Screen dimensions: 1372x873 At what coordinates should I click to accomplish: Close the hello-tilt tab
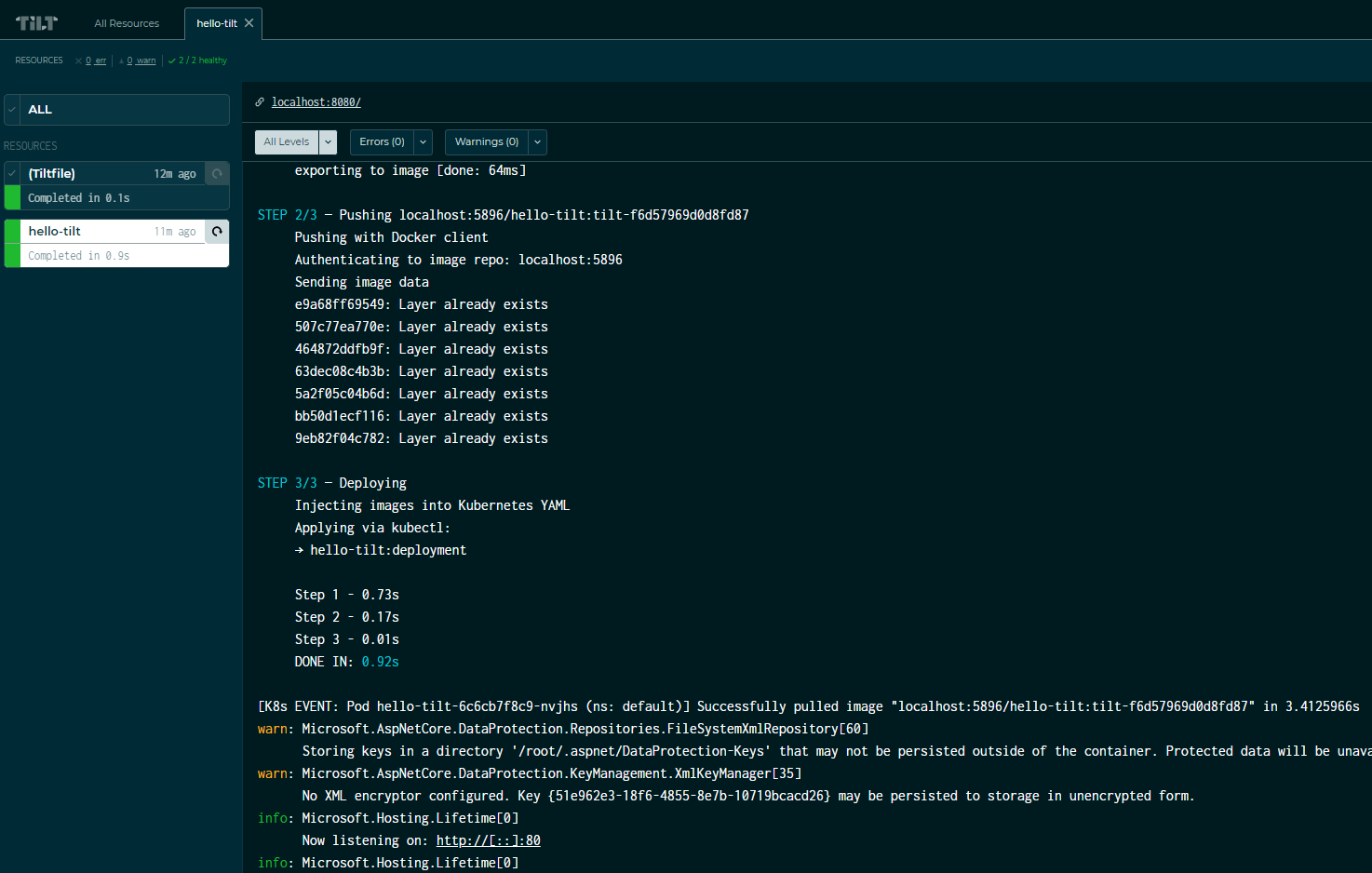[x=249, y=23]
